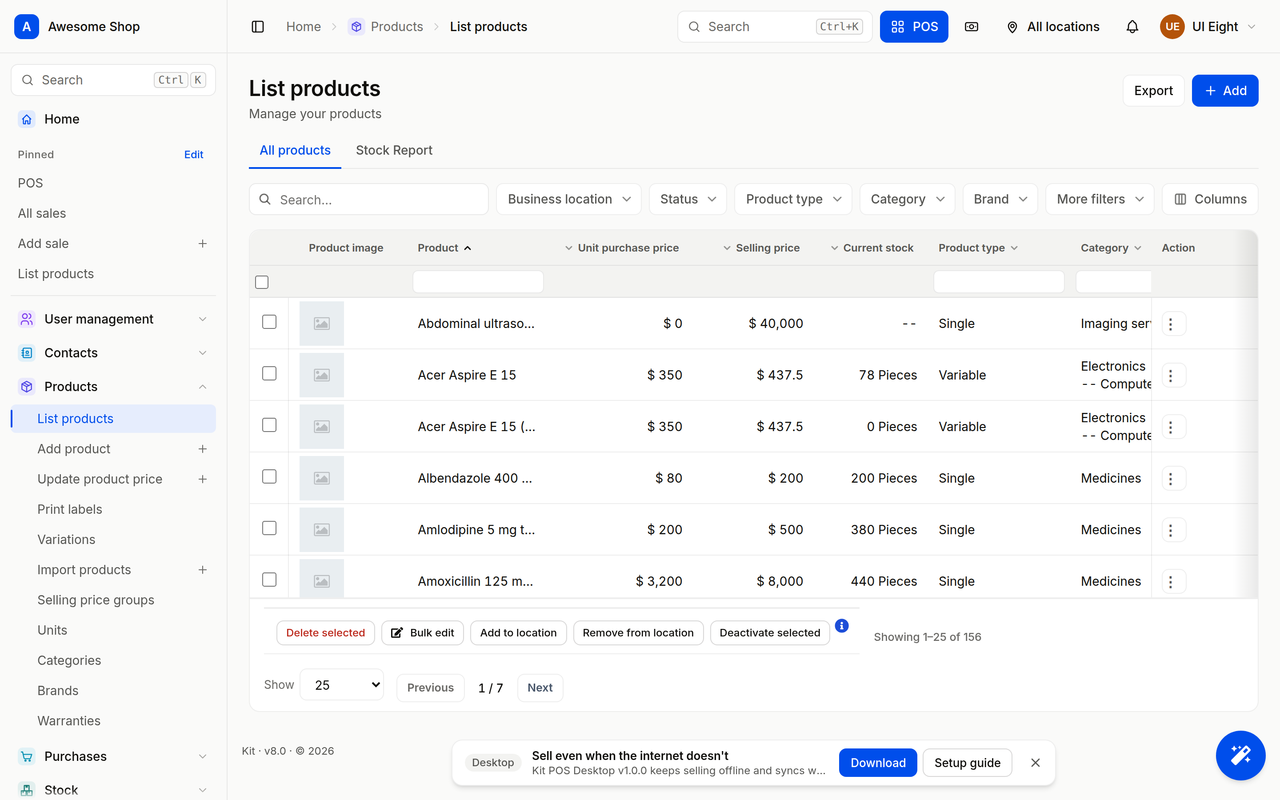Select the All products tab
Viewport: 1280px width, 800px height.
pos(295,150)
